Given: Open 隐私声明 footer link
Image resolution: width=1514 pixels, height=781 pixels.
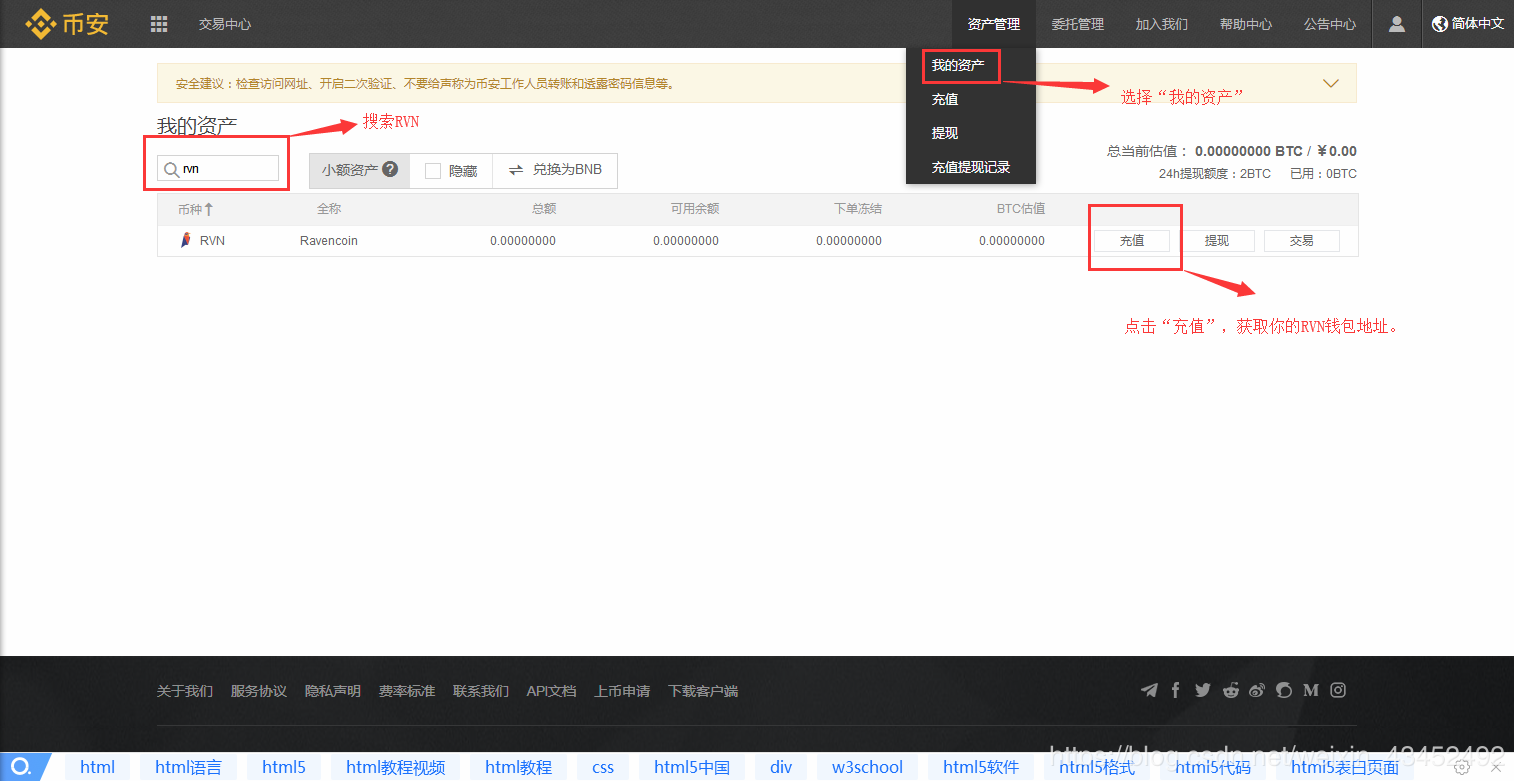Looking at the screenshot, I should click(x=333, y=691).
